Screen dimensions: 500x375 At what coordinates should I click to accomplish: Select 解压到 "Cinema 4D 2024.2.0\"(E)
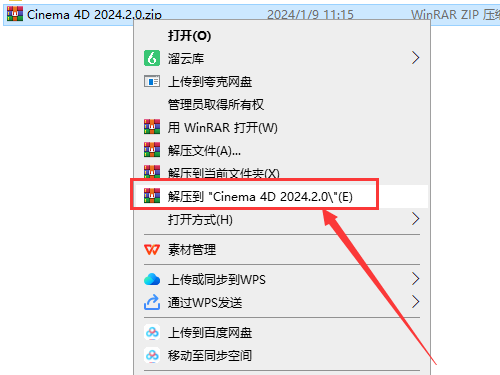click(260, 197)
